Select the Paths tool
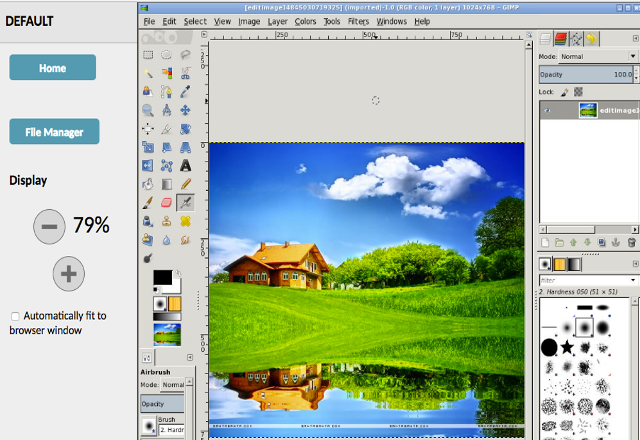Screen dimensions: 640x440 click(167, 92)
